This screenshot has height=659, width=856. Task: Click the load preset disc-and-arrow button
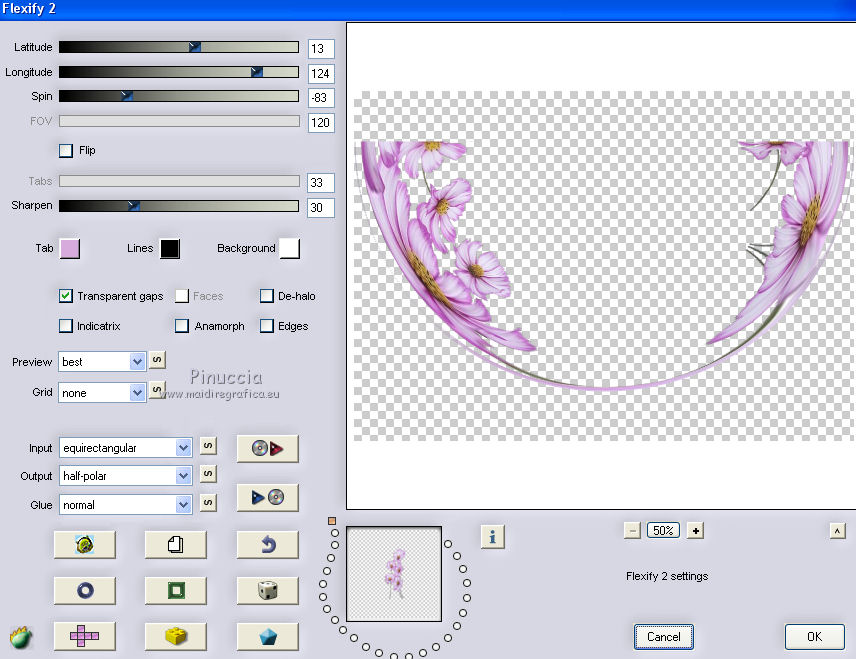[x=268, y=449]
